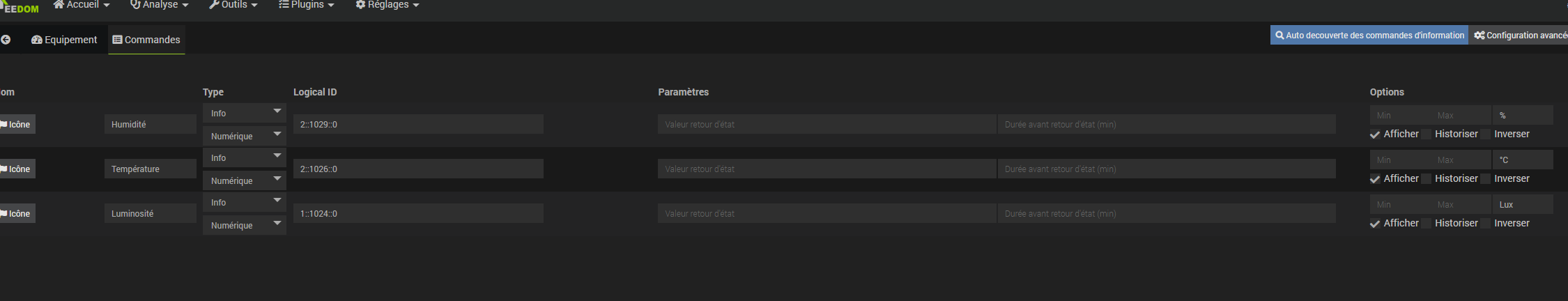Click the back arrow icon

[x=6, y=40]
